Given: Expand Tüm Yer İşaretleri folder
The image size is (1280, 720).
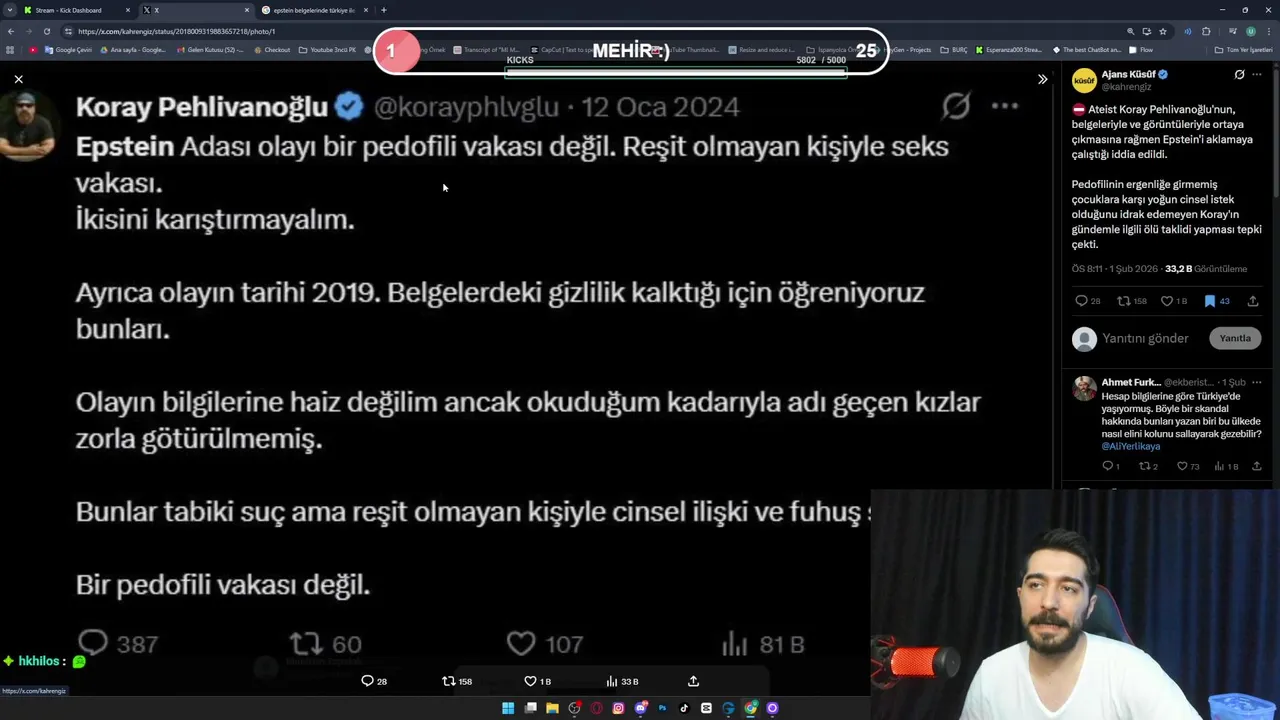Looking at the screenshot, I should (x=1243, y=50).
